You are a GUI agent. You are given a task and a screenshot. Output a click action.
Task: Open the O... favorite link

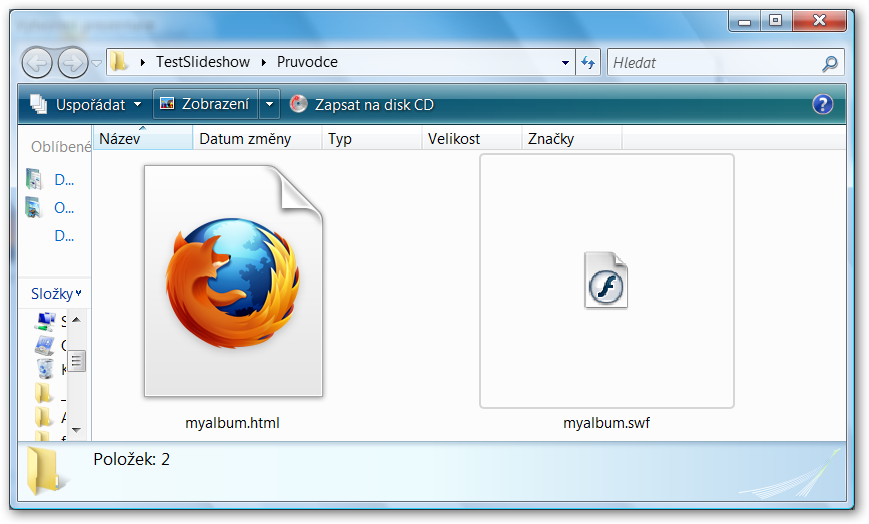(x=64, y=208)
